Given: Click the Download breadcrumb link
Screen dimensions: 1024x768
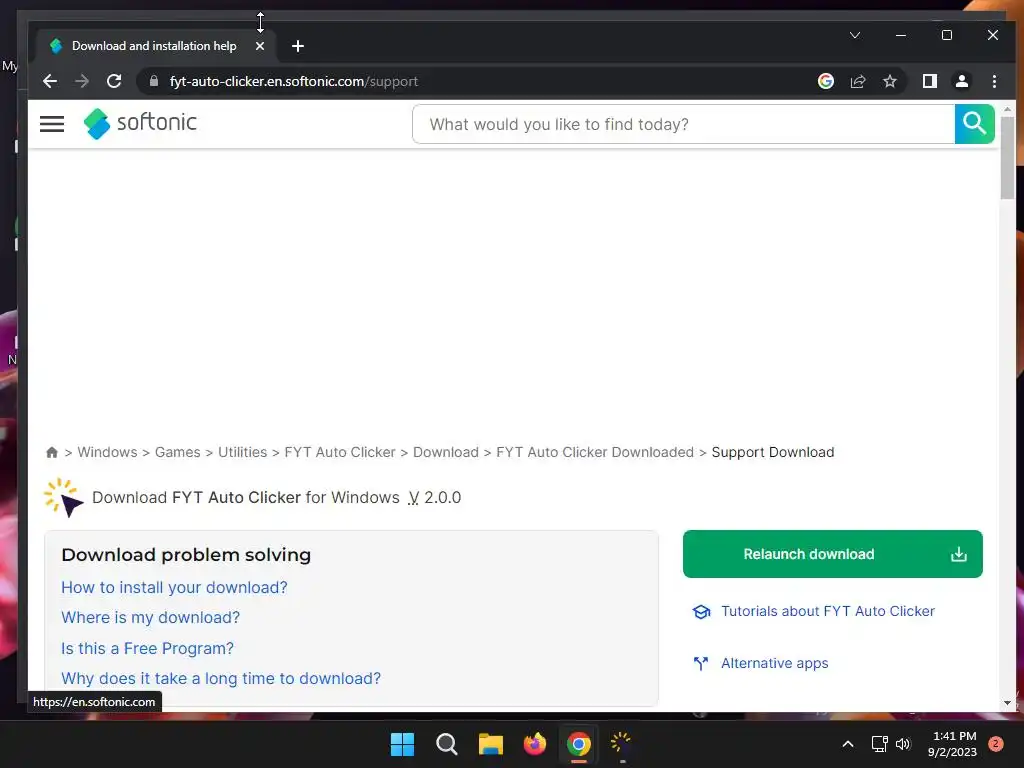Looking at the screenshot, I should [x=445, y=452].
